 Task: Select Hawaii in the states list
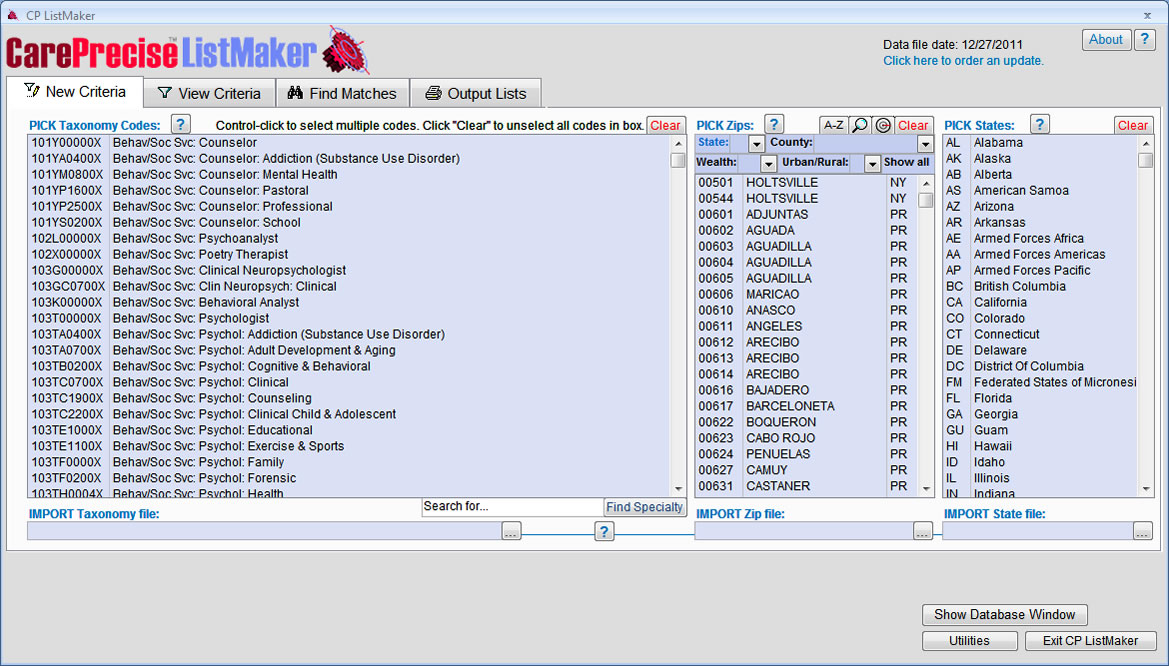[x=1041, y=446]
